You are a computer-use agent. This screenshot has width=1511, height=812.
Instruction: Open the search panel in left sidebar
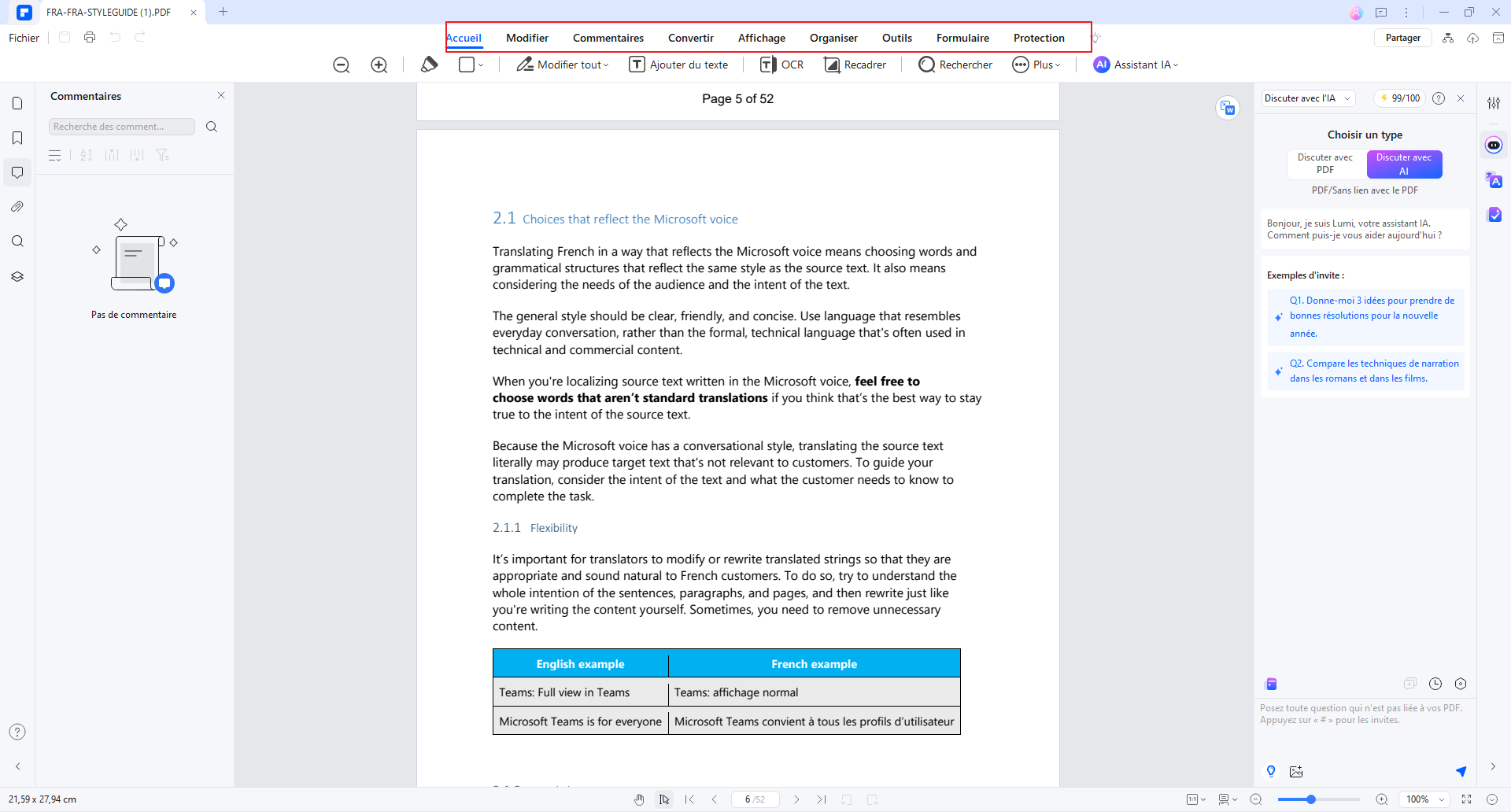[x=17, y=242]
